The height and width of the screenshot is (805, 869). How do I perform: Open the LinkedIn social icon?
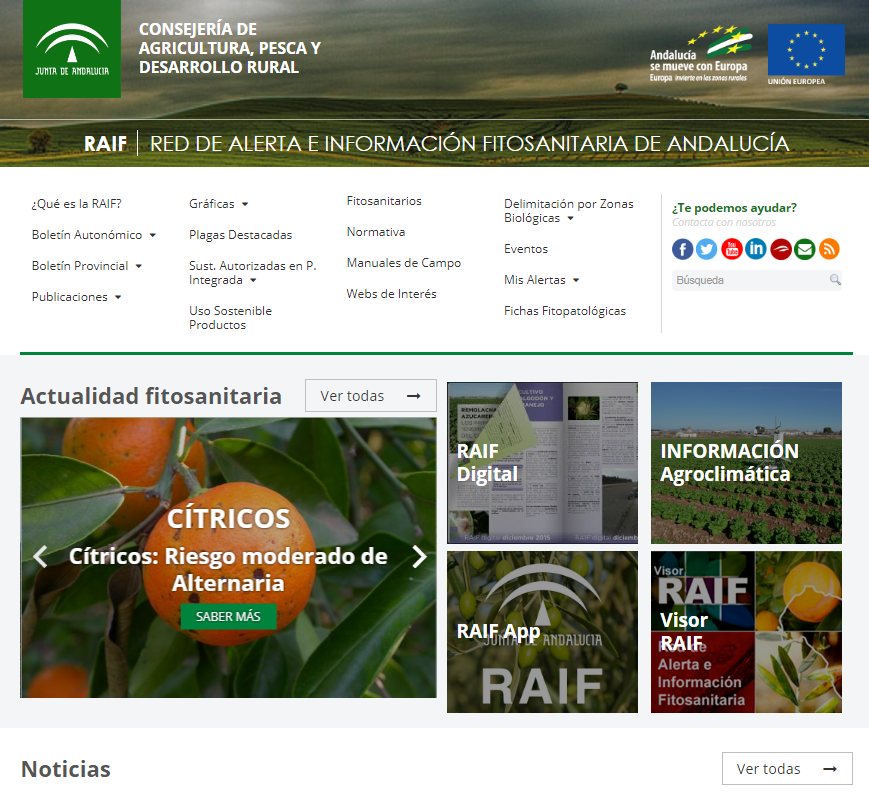click(x=756, y=249)
